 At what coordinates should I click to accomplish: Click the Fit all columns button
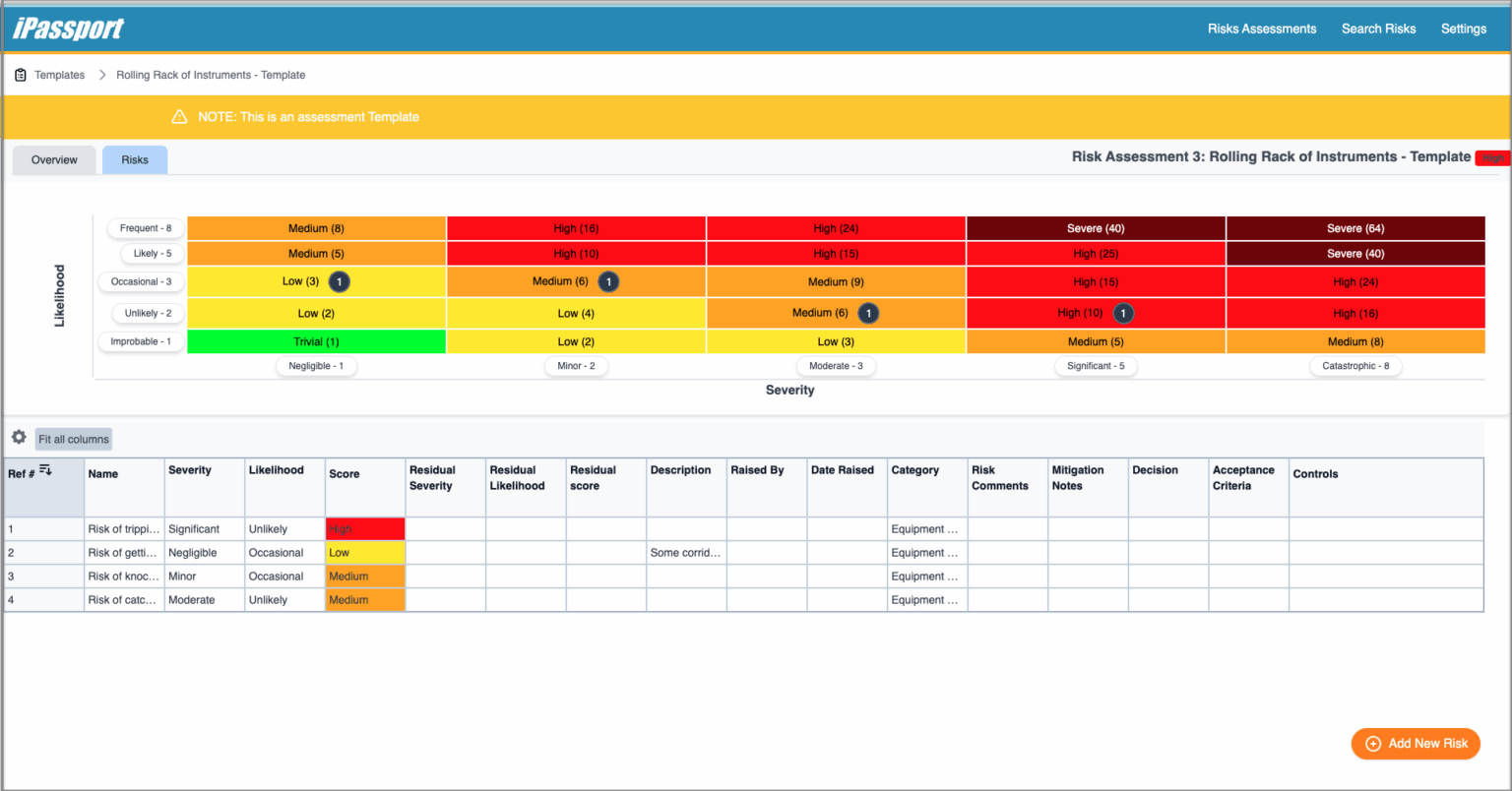coord(73,438)
